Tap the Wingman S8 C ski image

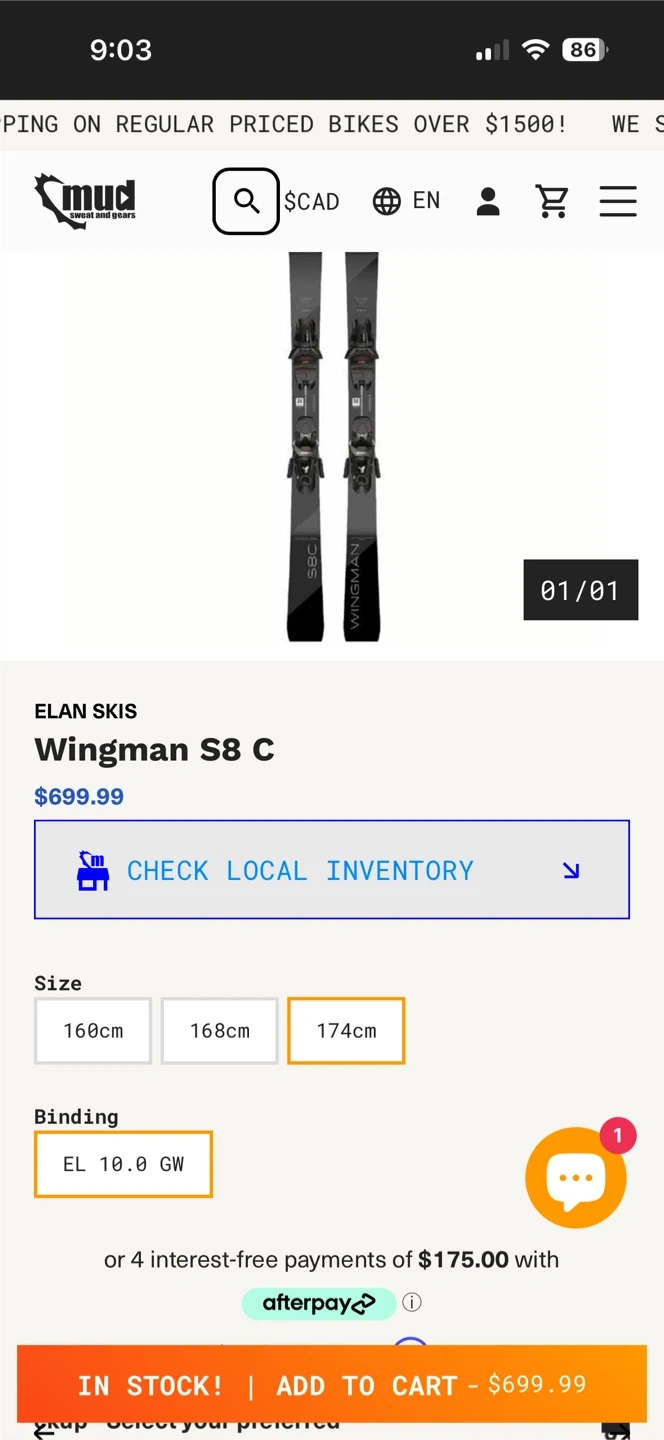click(333, 447)
